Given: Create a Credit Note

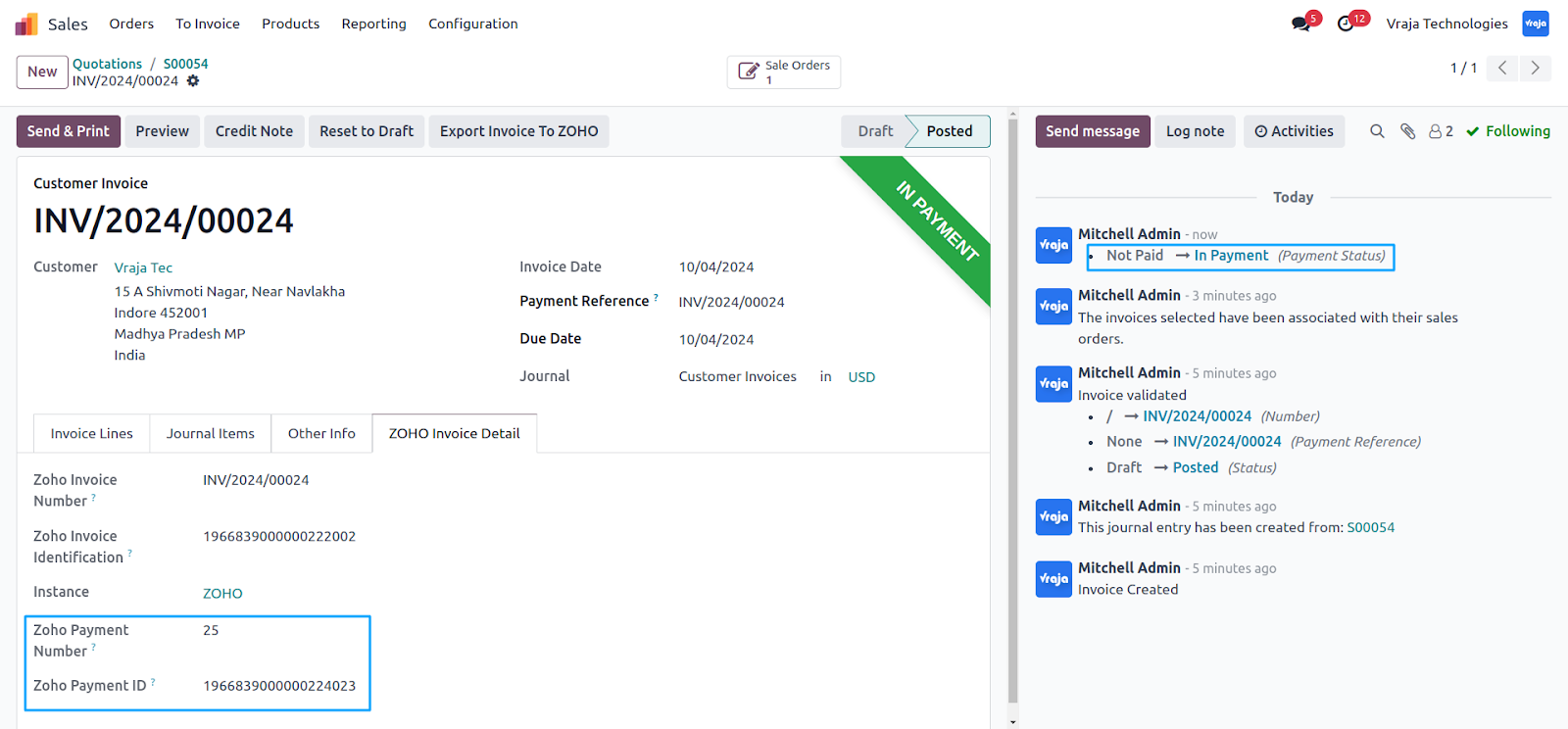Looking at the screenshot, I should click(x=254, y=131).
